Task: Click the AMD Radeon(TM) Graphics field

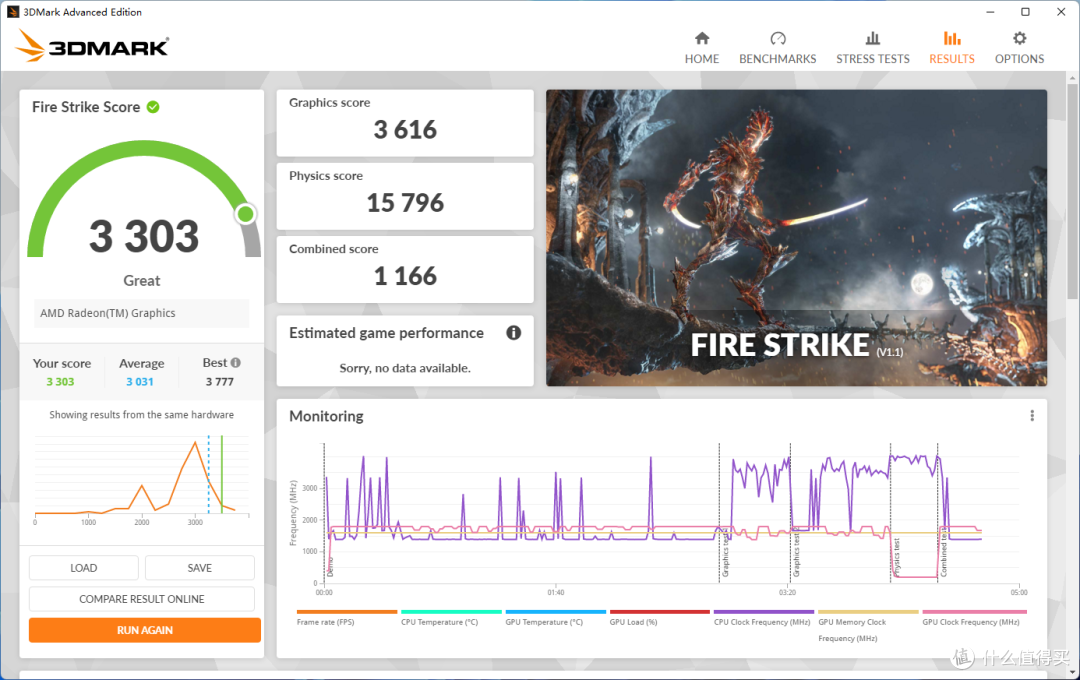Action: point(141,313)
